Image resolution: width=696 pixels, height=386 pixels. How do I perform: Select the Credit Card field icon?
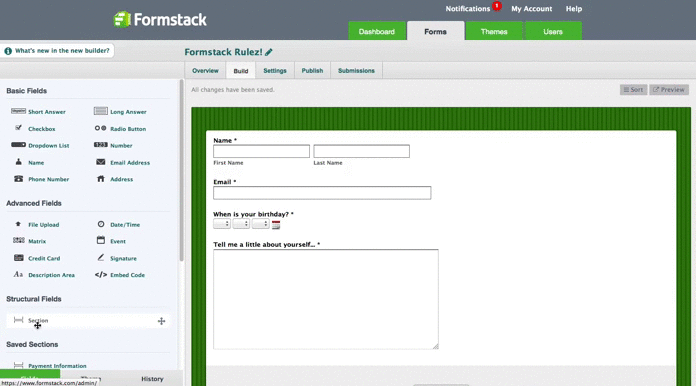click(x=19, y=258)
